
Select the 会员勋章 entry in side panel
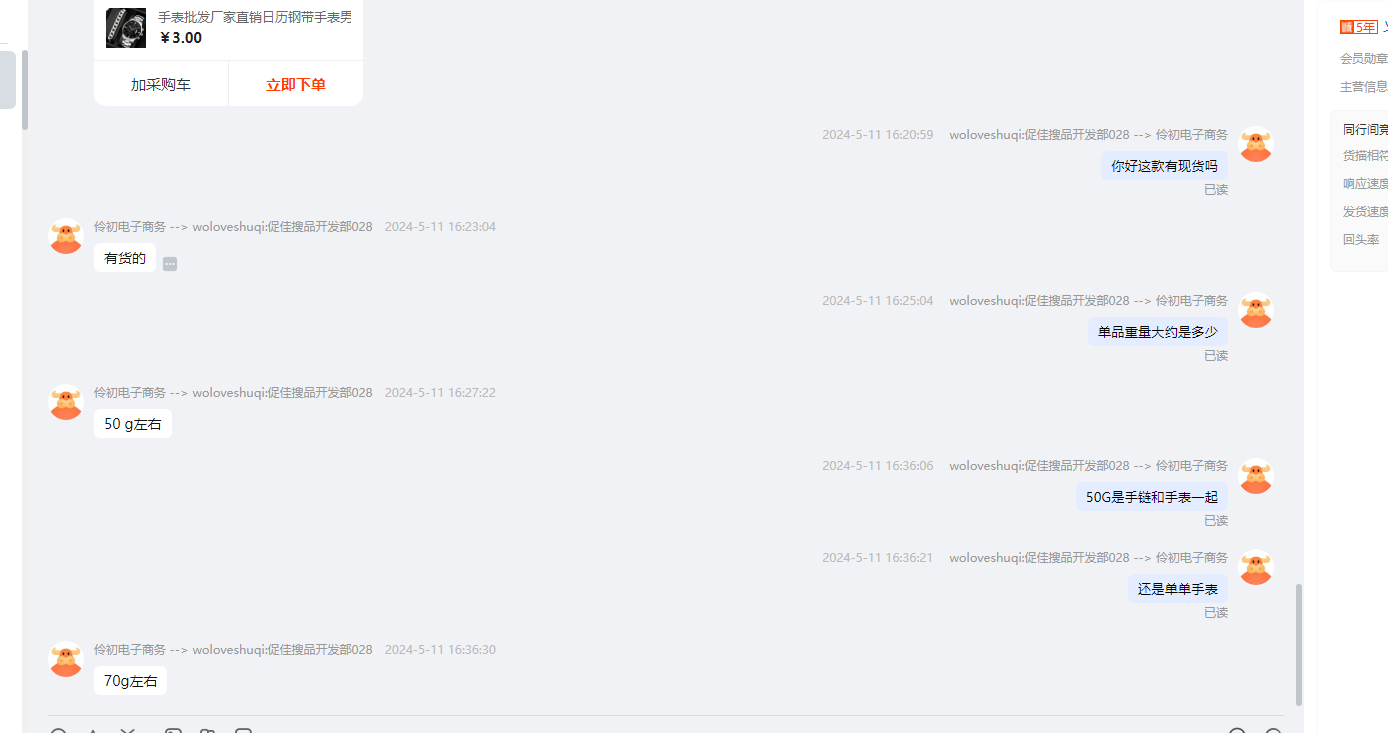coord(1364,59)
